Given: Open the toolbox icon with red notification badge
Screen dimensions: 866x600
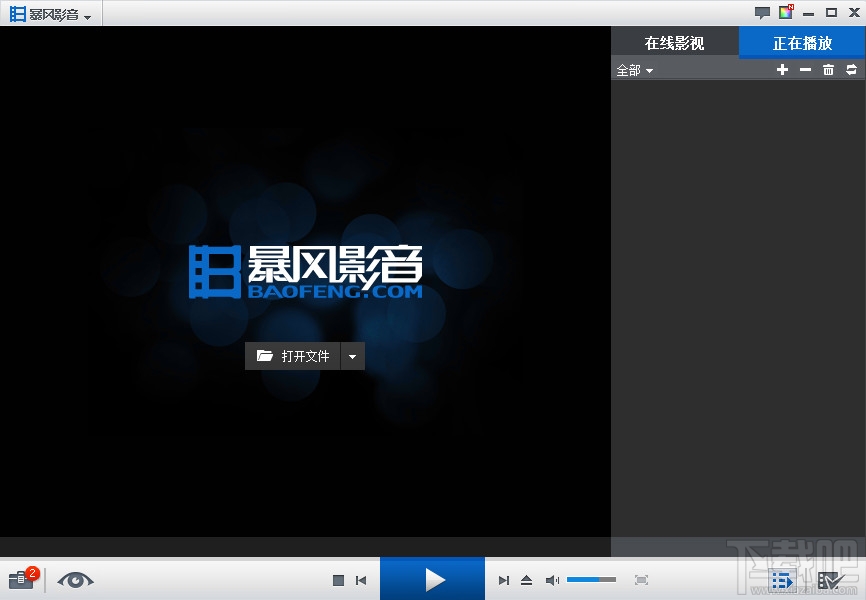Looking at the screenshot, I should (x=20, y=579).
